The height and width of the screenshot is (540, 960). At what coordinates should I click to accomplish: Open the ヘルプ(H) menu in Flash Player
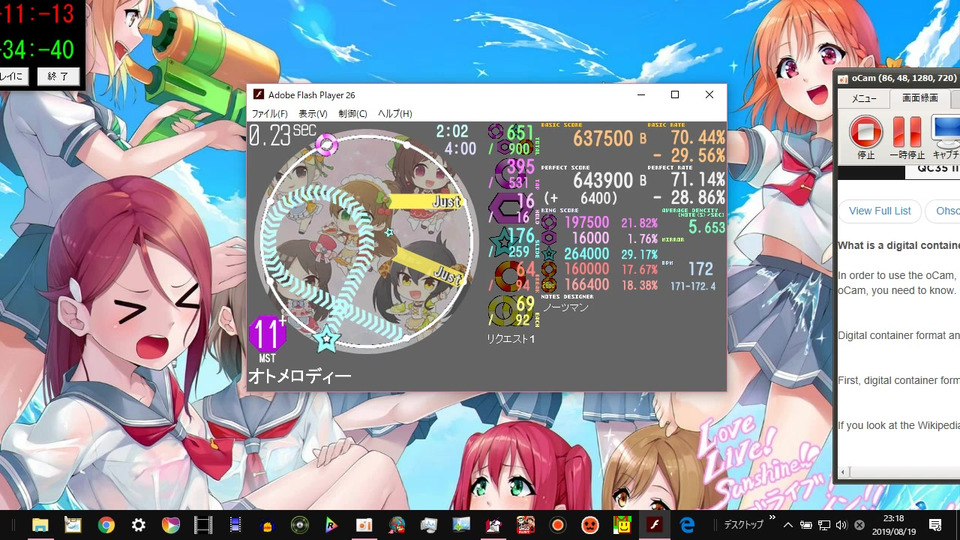(395, 114)
